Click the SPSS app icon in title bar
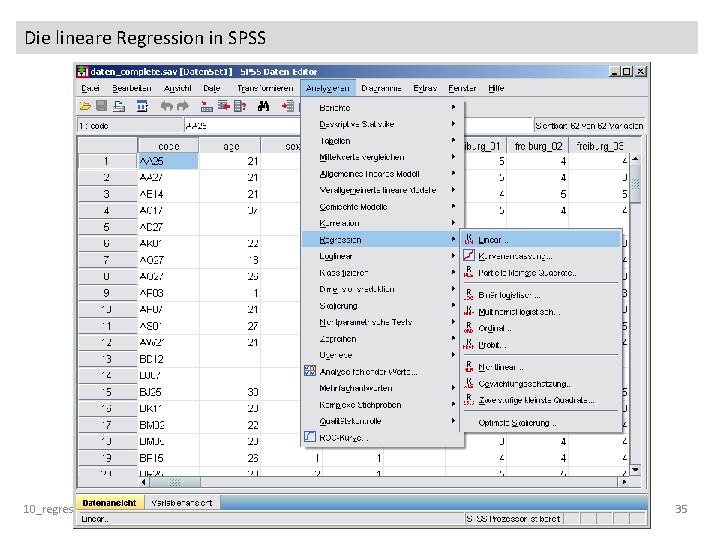 click(83, 71)
